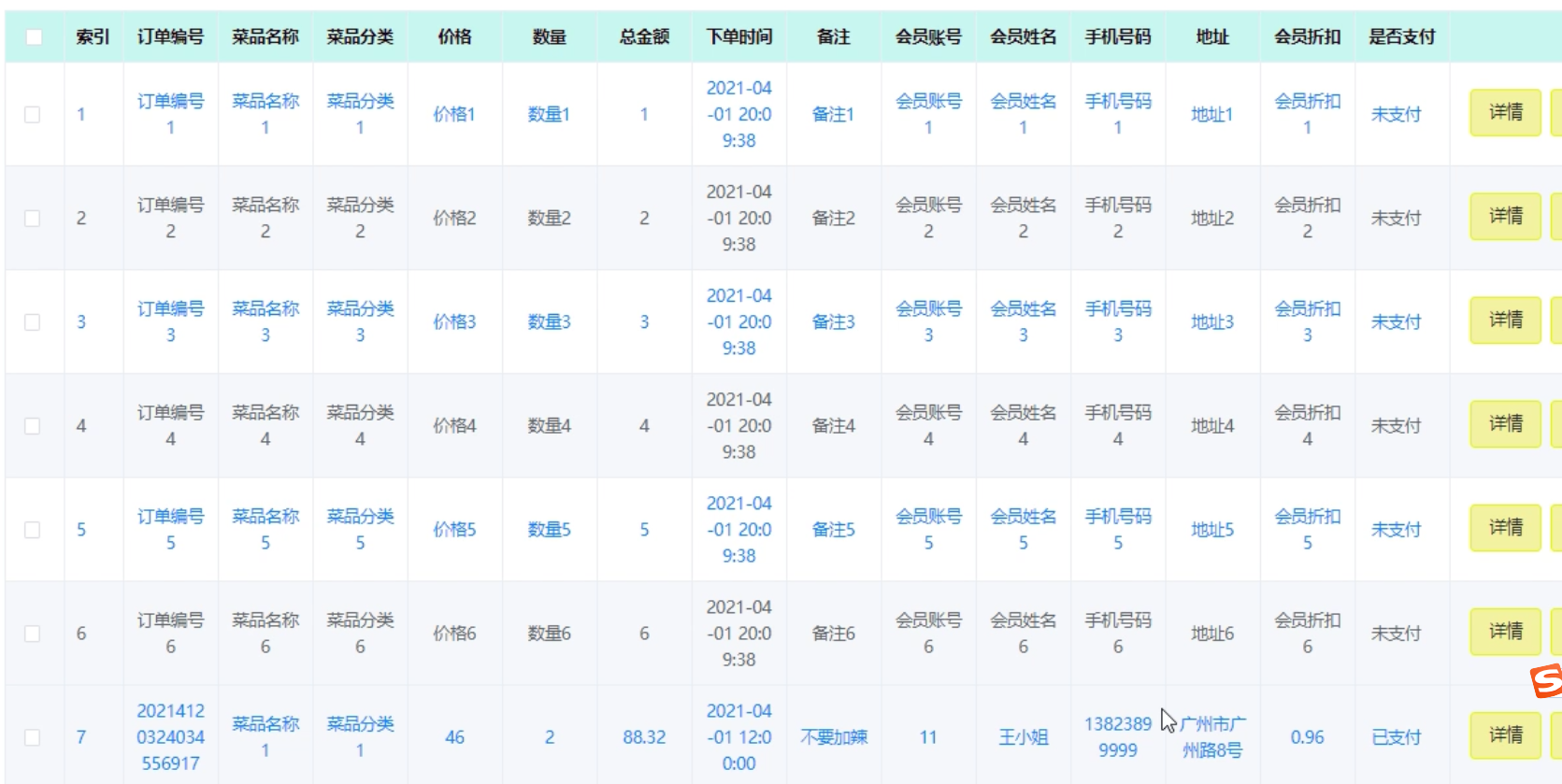This screenshot has width=1562, height=784.
Task: Click the 未支付 status in row 6
Action: click(x=1396, y=633)
